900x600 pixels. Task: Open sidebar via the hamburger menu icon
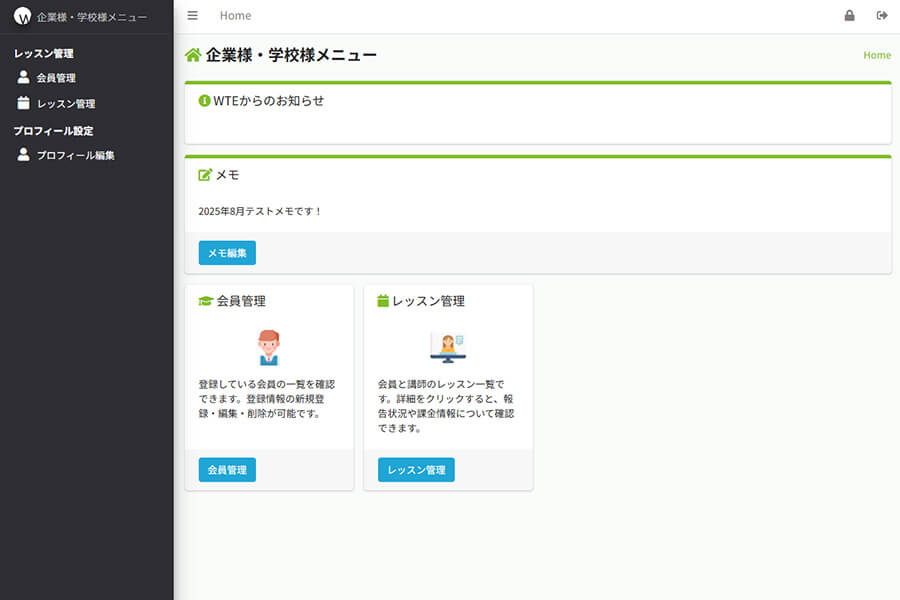pyautogui.click(x=192, y=15)
